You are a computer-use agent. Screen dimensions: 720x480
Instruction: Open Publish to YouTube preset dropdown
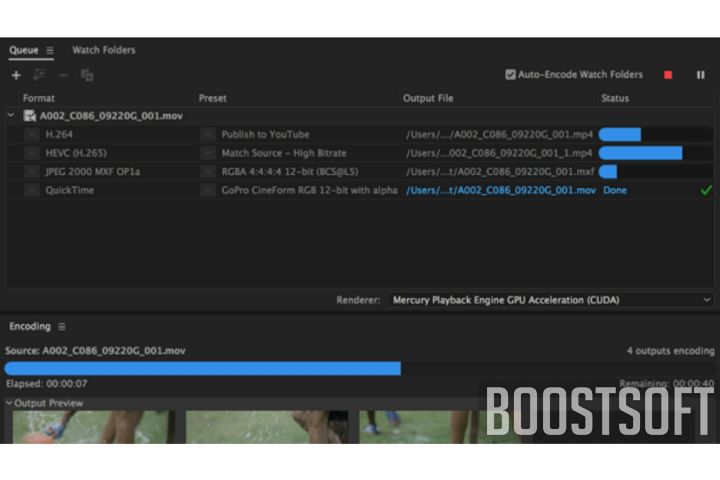point(208,135)
